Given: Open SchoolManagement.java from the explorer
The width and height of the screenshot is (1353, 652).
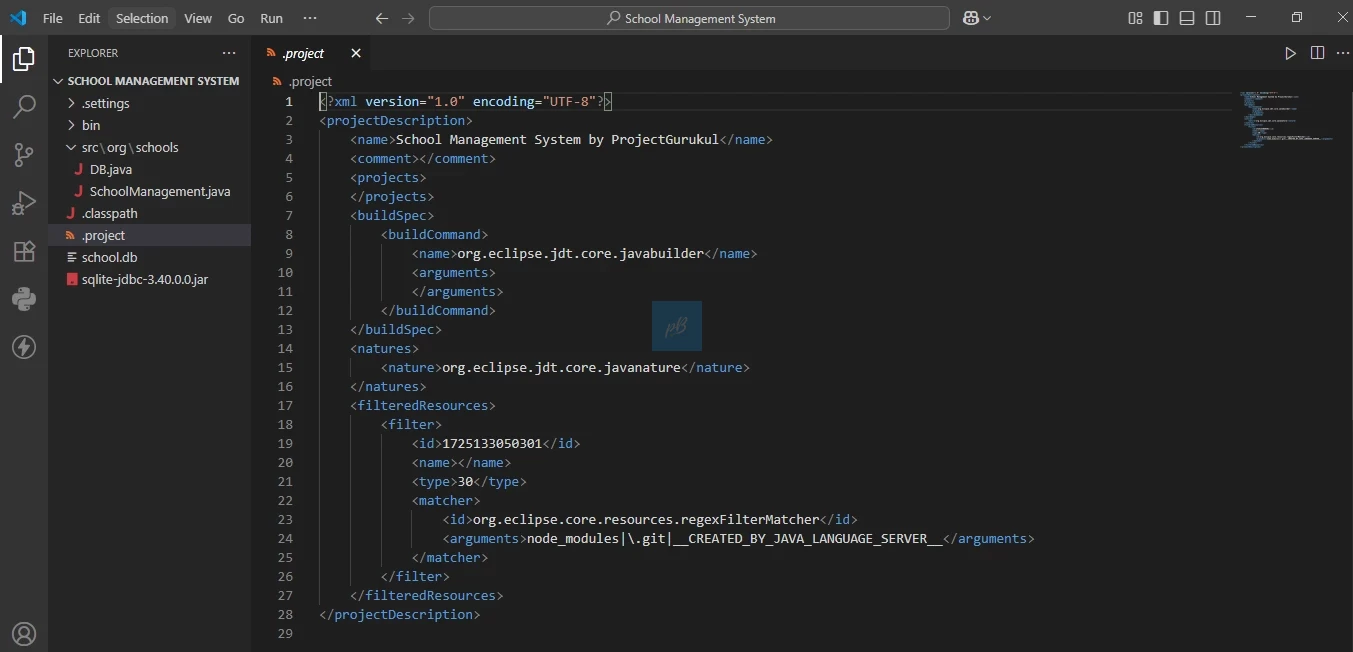Looking at the screenshot, I should pyautogui.click(x=160, y=191).
